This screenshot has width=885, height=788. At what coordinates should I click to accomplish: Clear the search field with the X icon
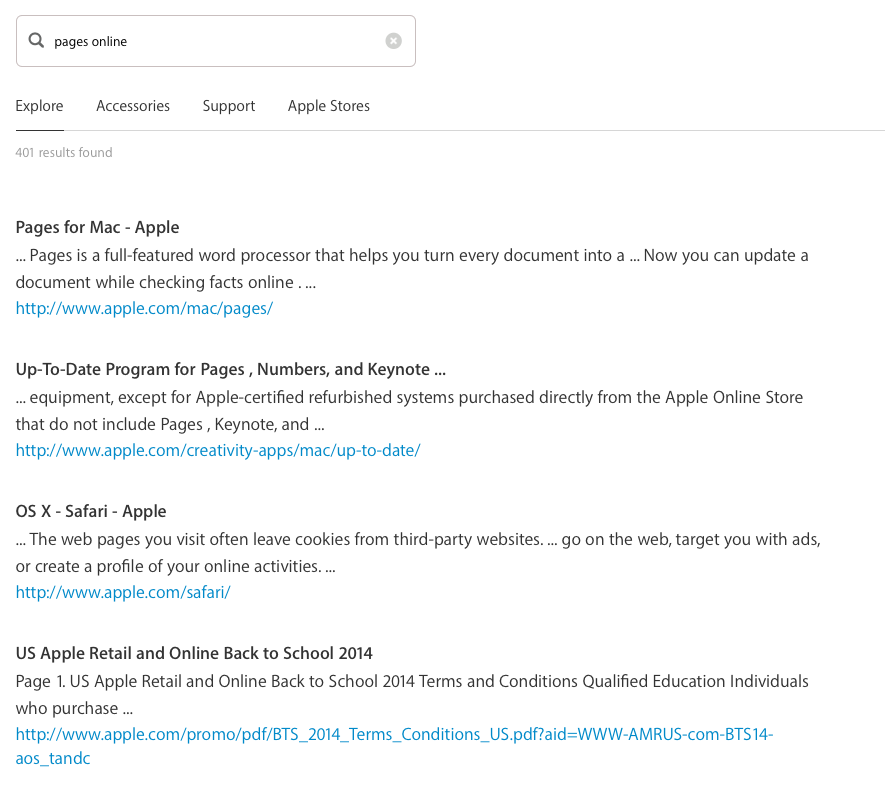pos(393,41)
